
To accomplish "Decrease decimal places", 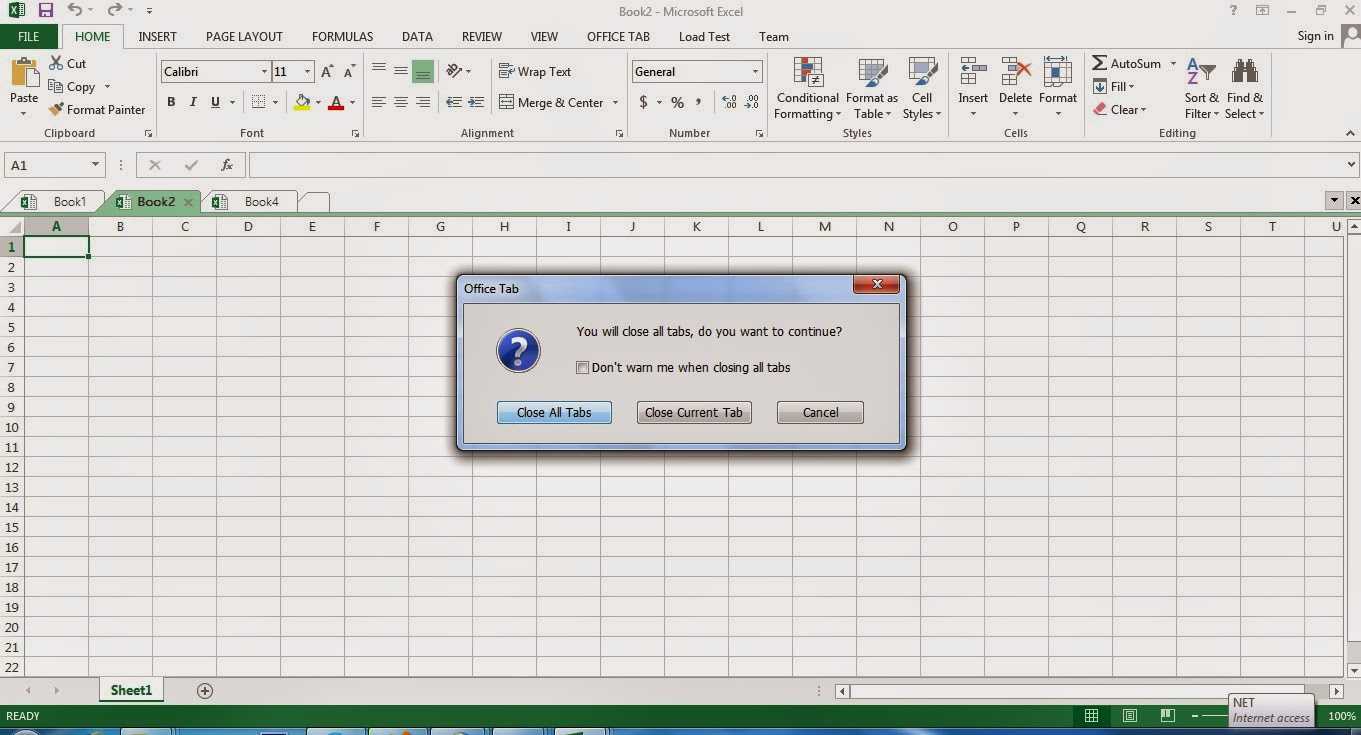I will 752,102.
